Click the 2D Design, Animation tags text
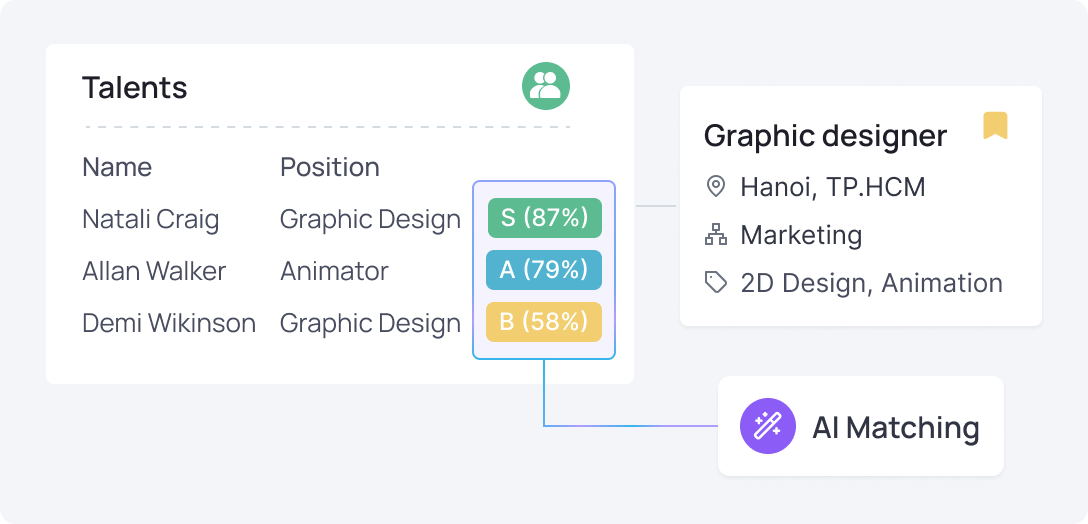The width and height of the screenshot is (1088, 524). [872, 283]
